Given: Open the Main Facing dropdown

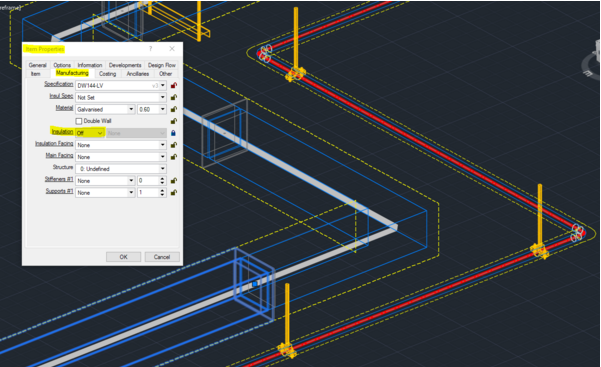Looking at the screenshot, I should 163,157.
